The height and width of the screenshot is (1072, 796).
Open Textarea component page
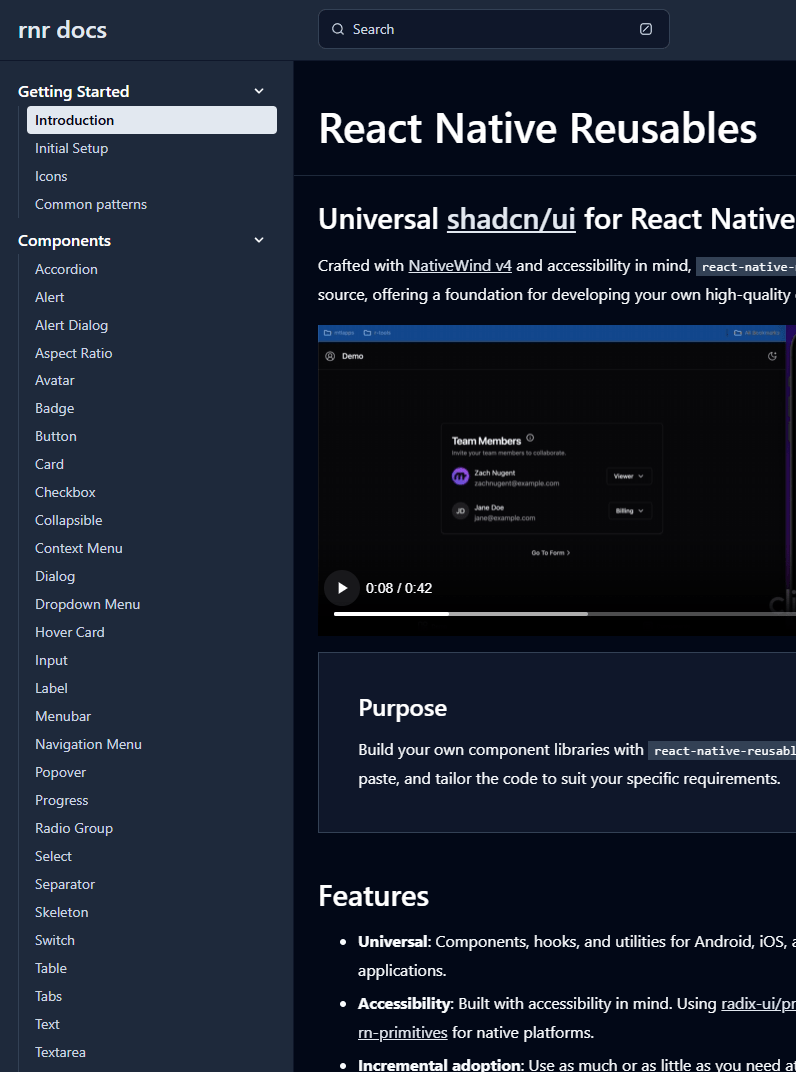(60, 1053)
